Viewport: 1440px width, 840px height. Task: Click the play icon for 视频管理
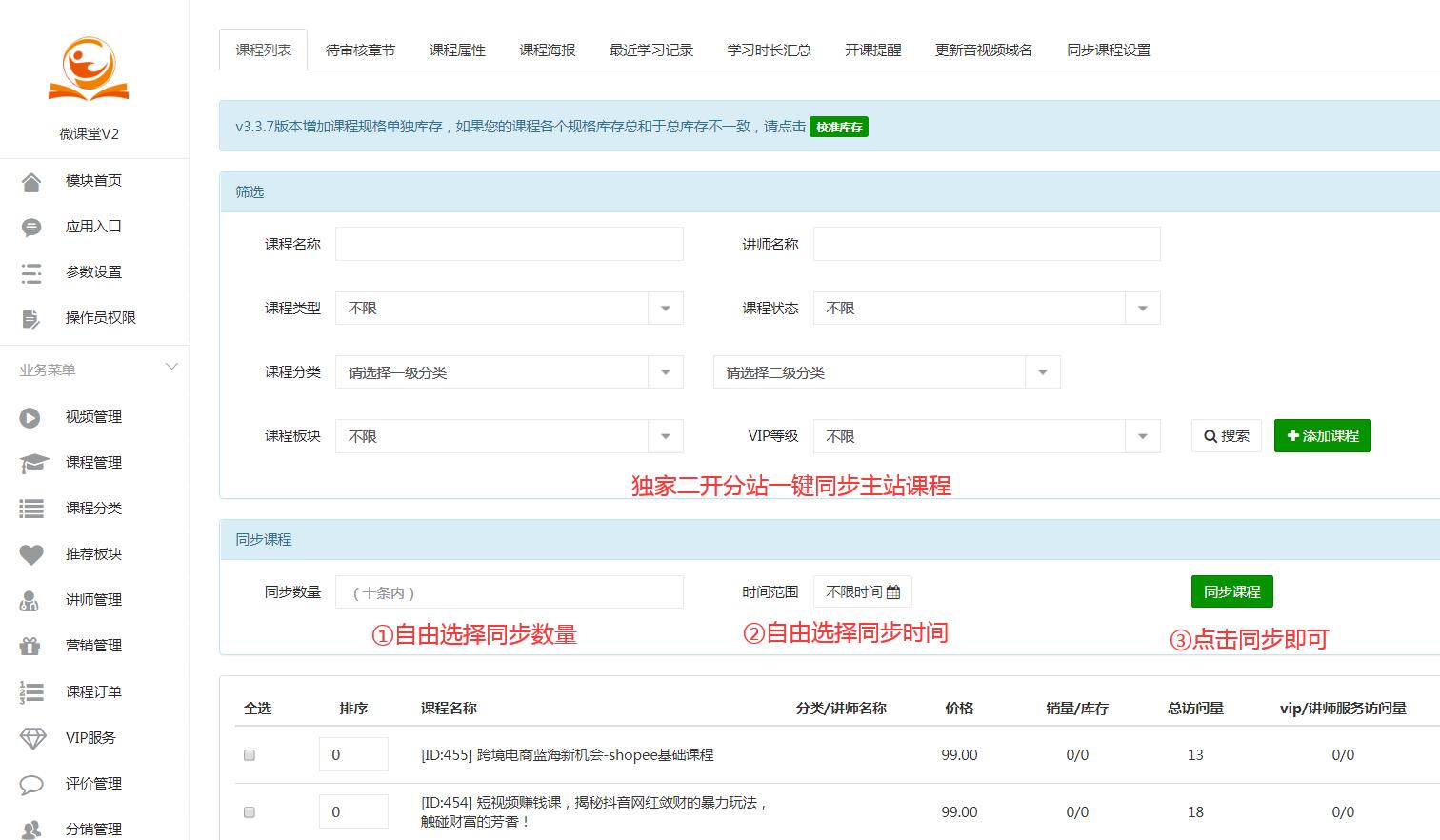pyautogui.click(x=30, y=417)
